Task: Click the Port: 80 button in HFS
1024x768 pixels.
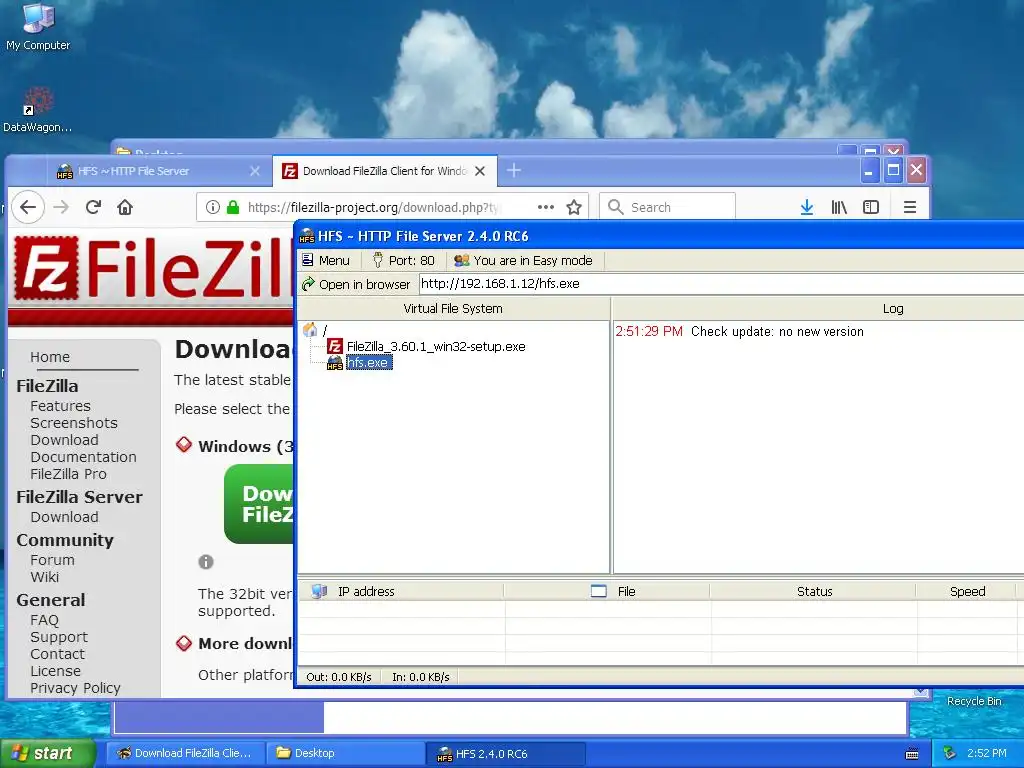Action: 404,261
